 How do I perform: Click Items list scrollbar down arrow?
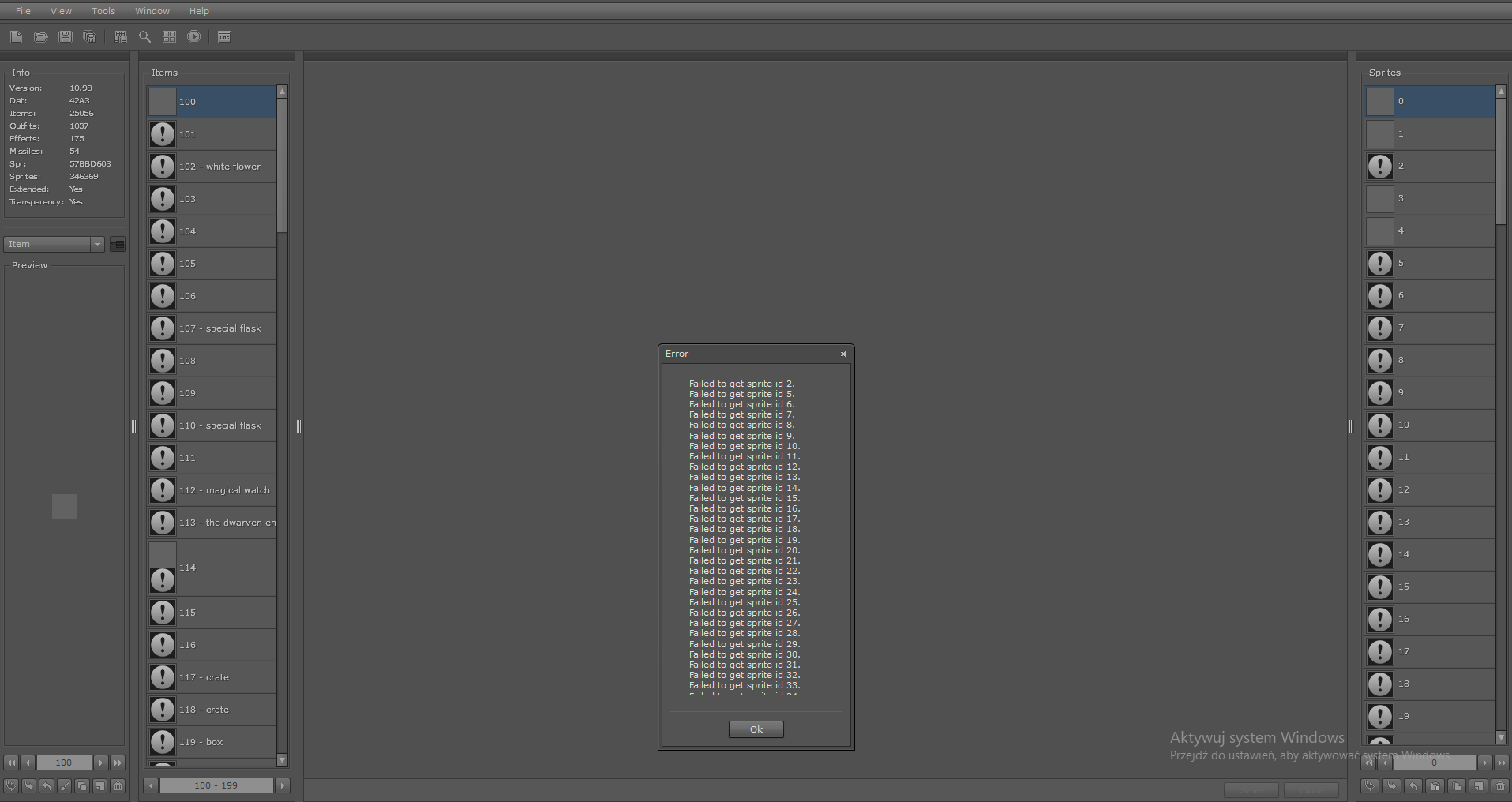tap(282, 760)
